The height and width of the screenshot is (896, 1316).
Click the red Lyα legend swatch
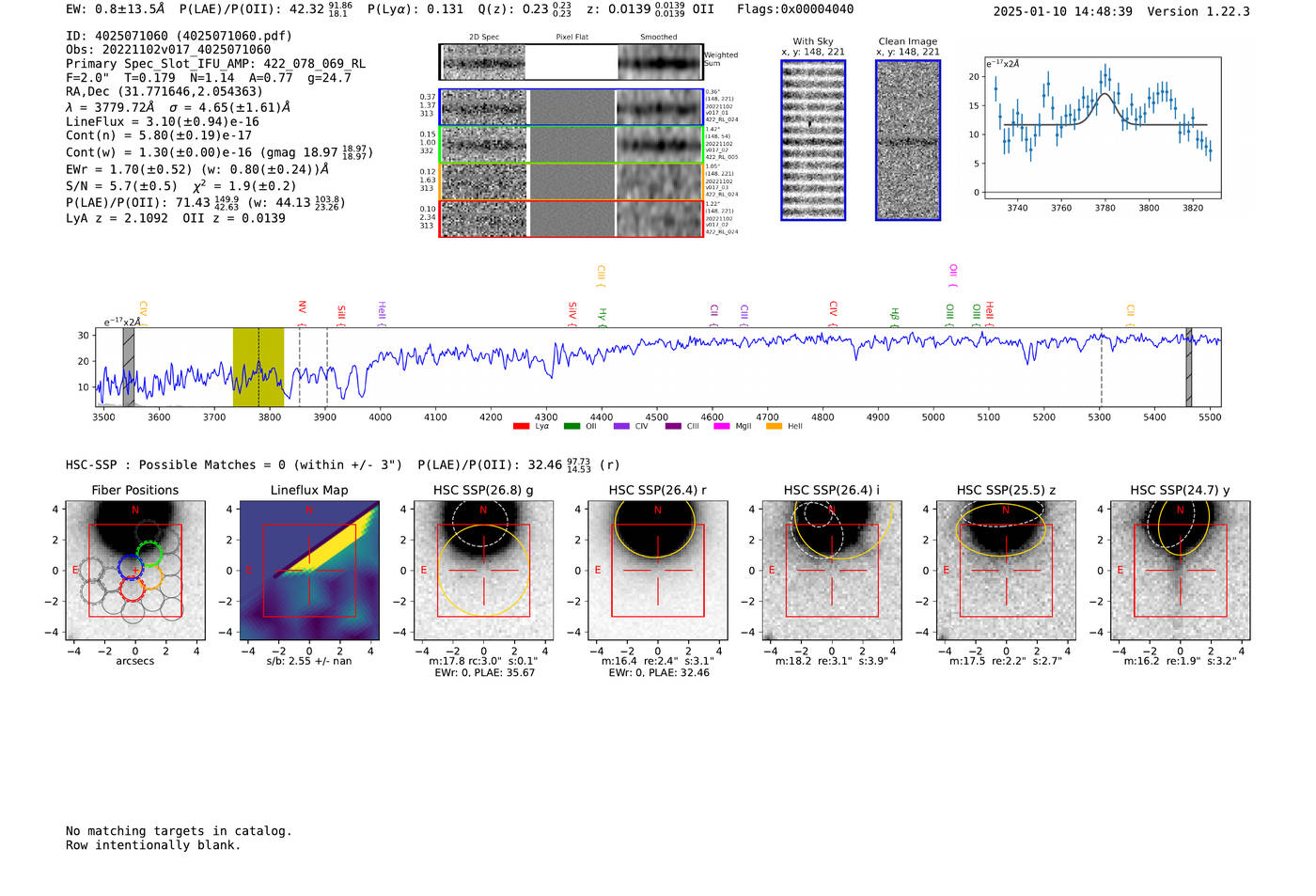pos(521,426)
